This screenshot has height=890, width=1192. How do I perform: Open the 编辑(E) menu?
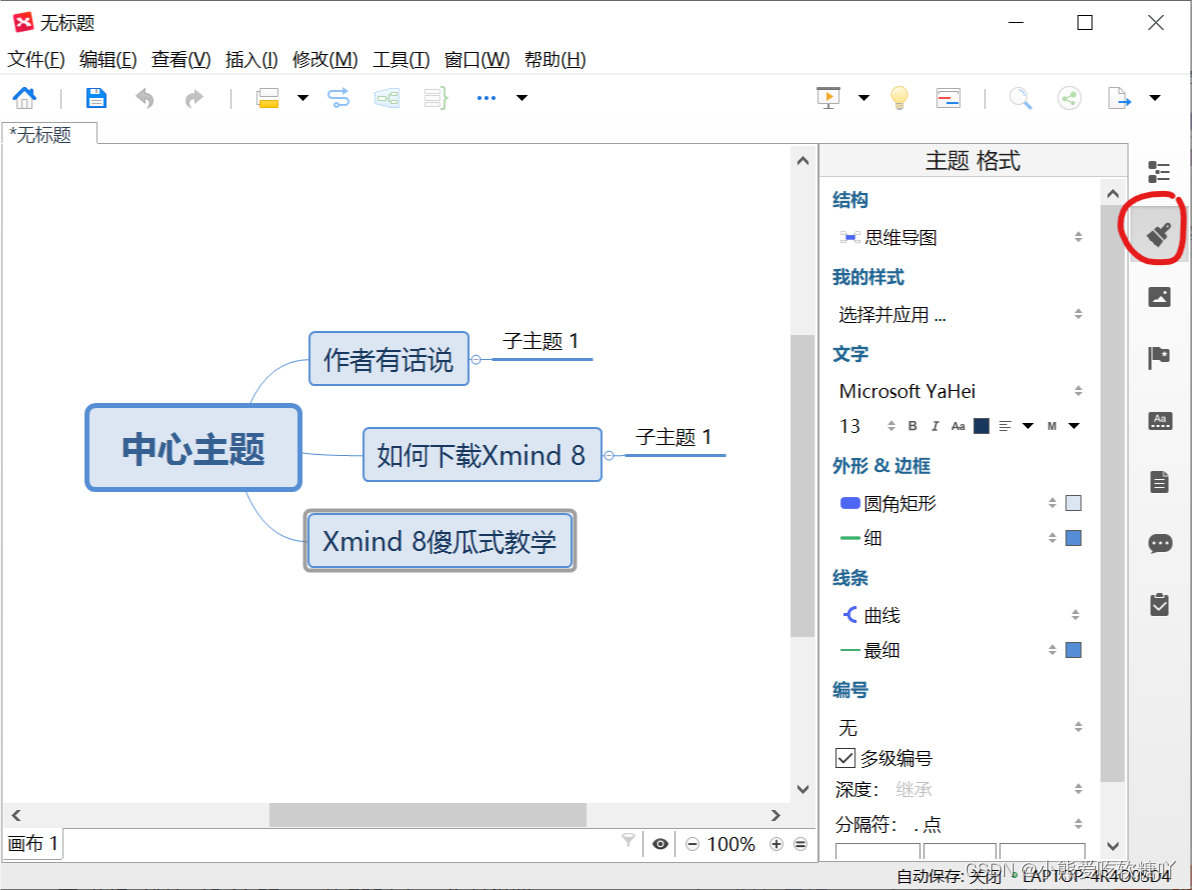108,59
